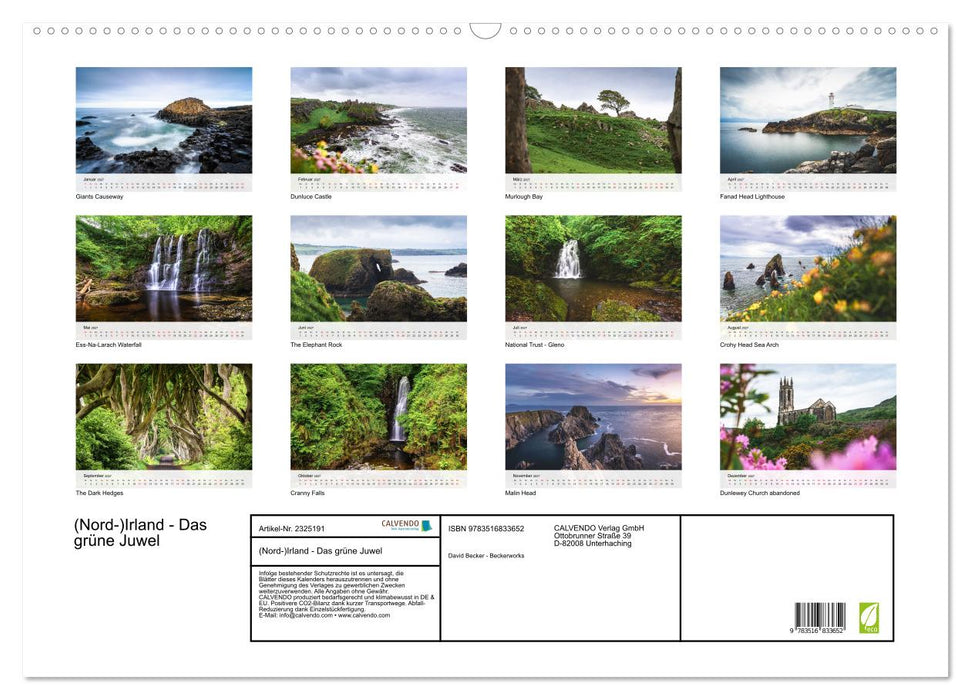Click 'Artikel-Nr. 2325191' text

pyautogui.click(x=291, y=528)
